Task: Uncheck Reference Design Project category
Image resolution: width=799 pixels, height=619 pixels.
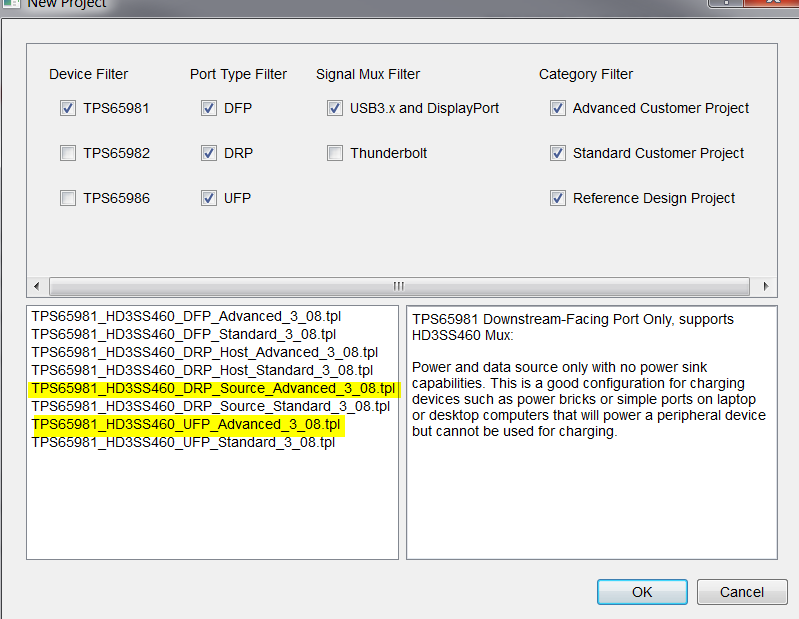Action: [558, 198]
